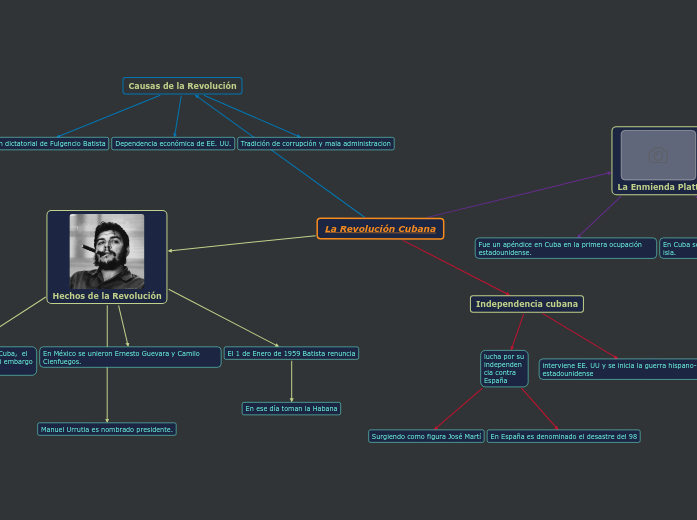
Task: Select the dictatorial de Fulgencio Batista node
Action: tap(53, 144)
